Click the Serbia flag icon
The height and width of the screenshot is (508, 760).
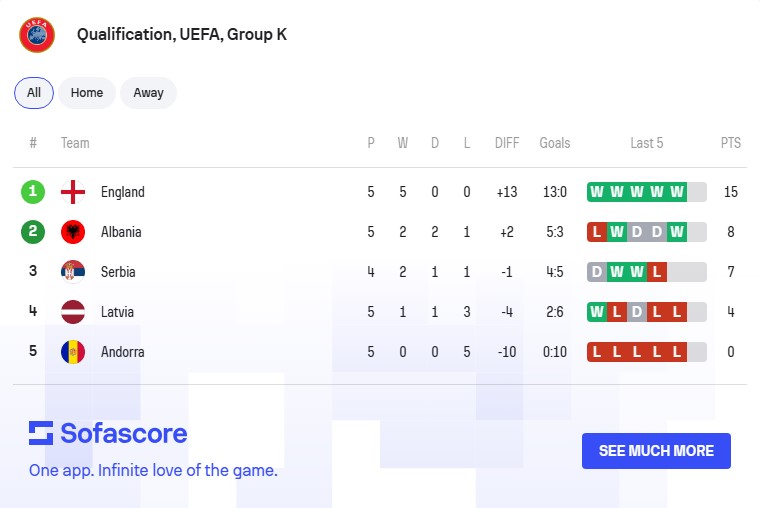73,272
